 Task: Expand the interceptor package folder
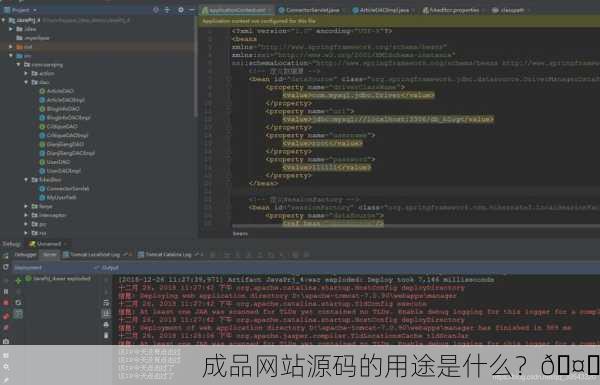[26, 215]
